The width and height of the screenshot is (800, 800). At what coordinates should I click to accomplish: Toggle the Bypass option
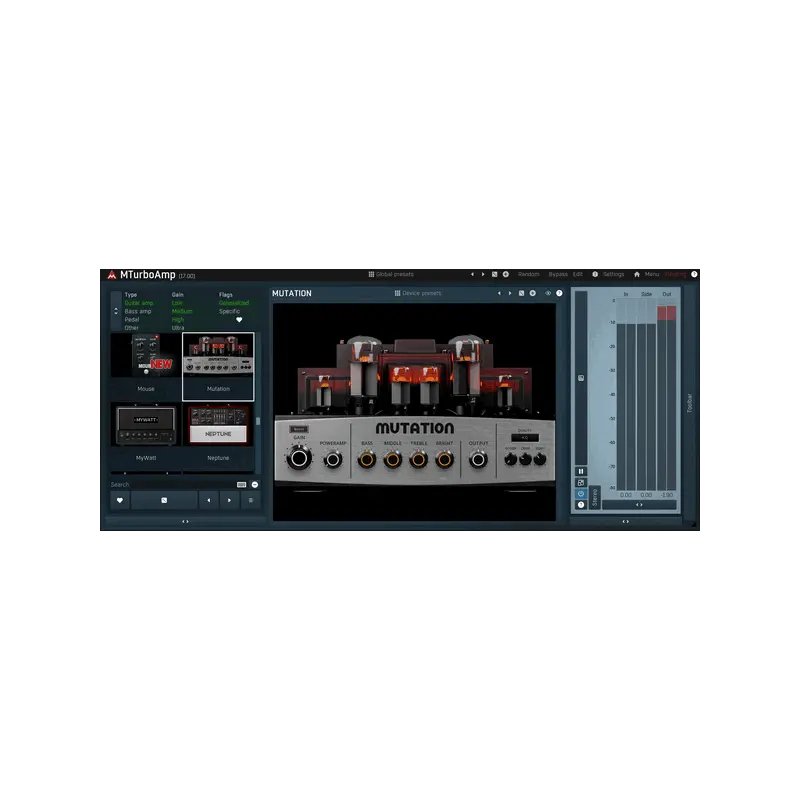pyautogui.click(x=558, y=274)
